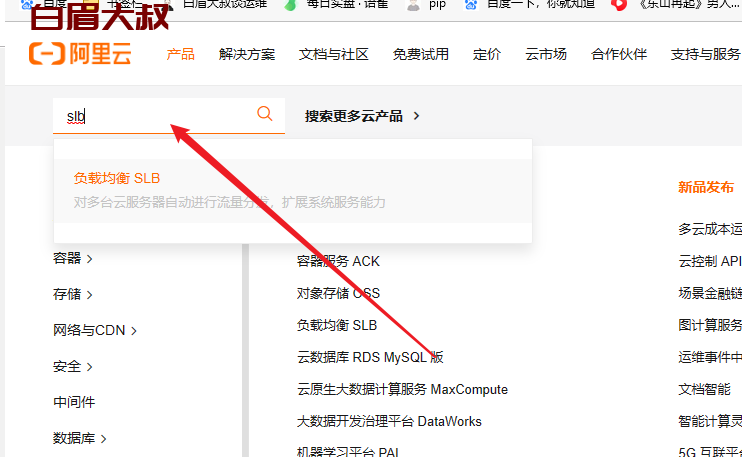
Task: Open the 解决方案 menu
Action: 247,54
